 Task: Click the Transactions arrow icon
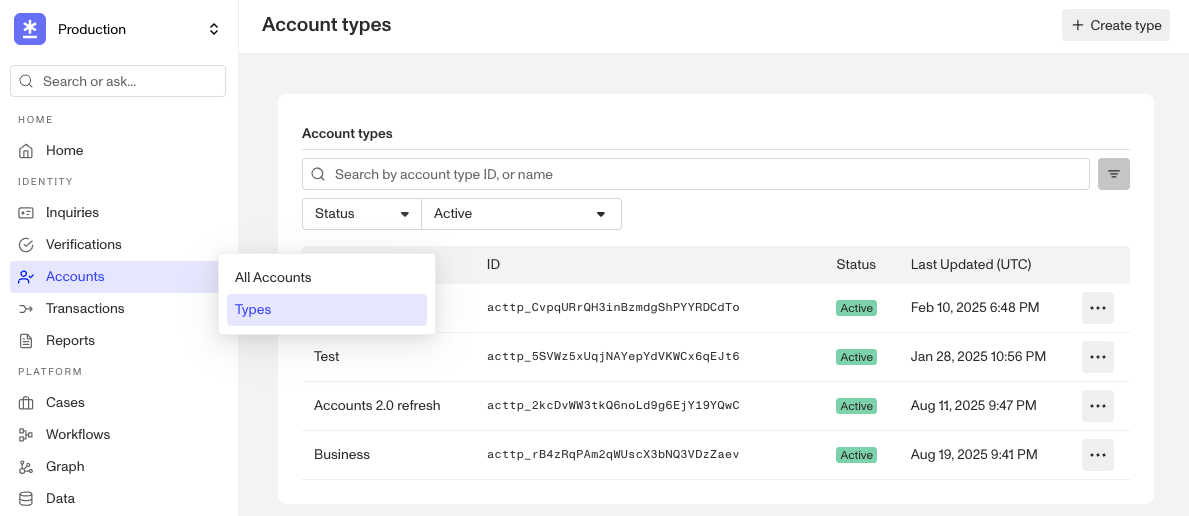pos(26,309)
